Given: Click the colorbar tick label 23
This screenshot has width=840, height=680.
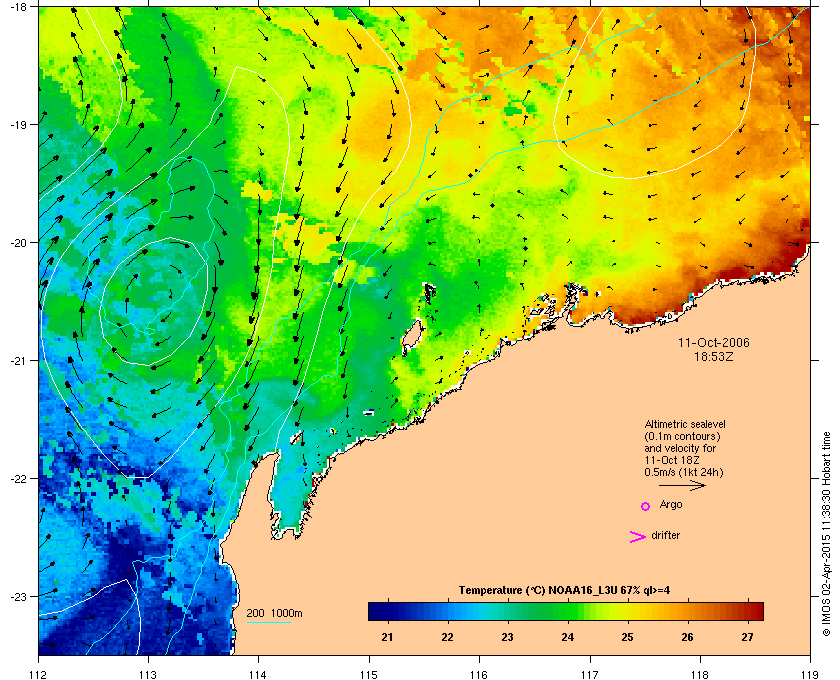Looking at the screenshot, I should point(507,637).
